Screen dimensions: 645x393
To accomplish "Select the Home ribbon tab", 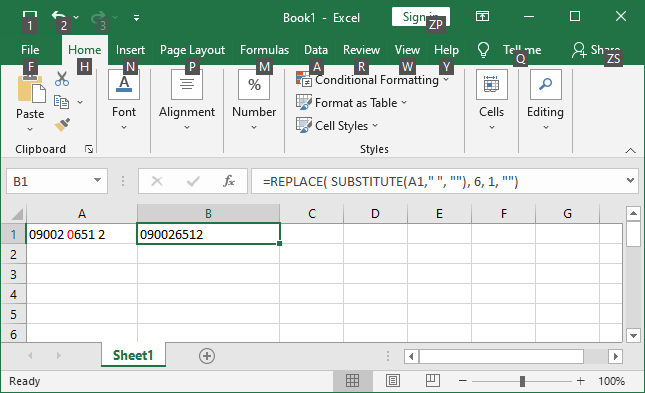I will [x=85, y=50].
